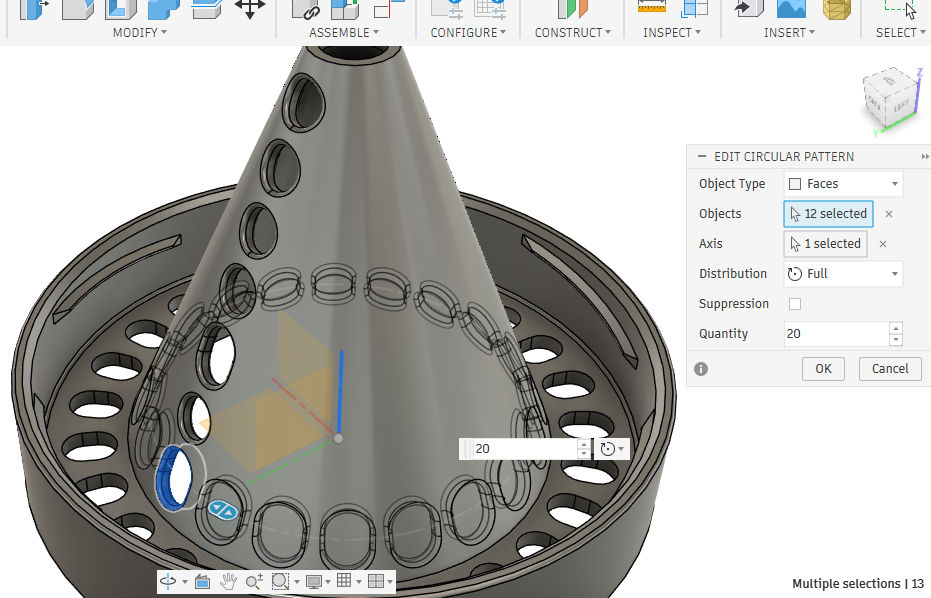Activate the Zoom magnifier tool
Viewport: 931px width, 598px height.
click(x=254, y=581)
